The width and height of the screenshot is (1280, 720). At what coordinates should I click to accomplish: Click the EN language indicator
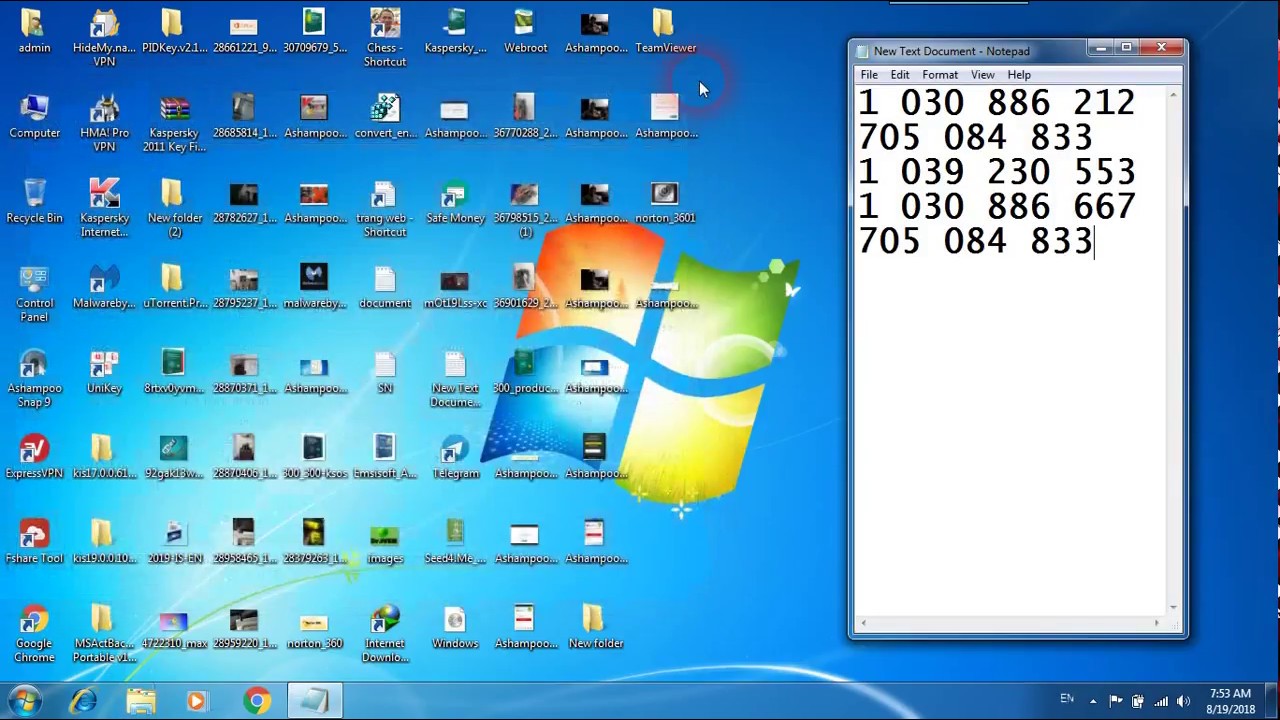(1067, 699)
